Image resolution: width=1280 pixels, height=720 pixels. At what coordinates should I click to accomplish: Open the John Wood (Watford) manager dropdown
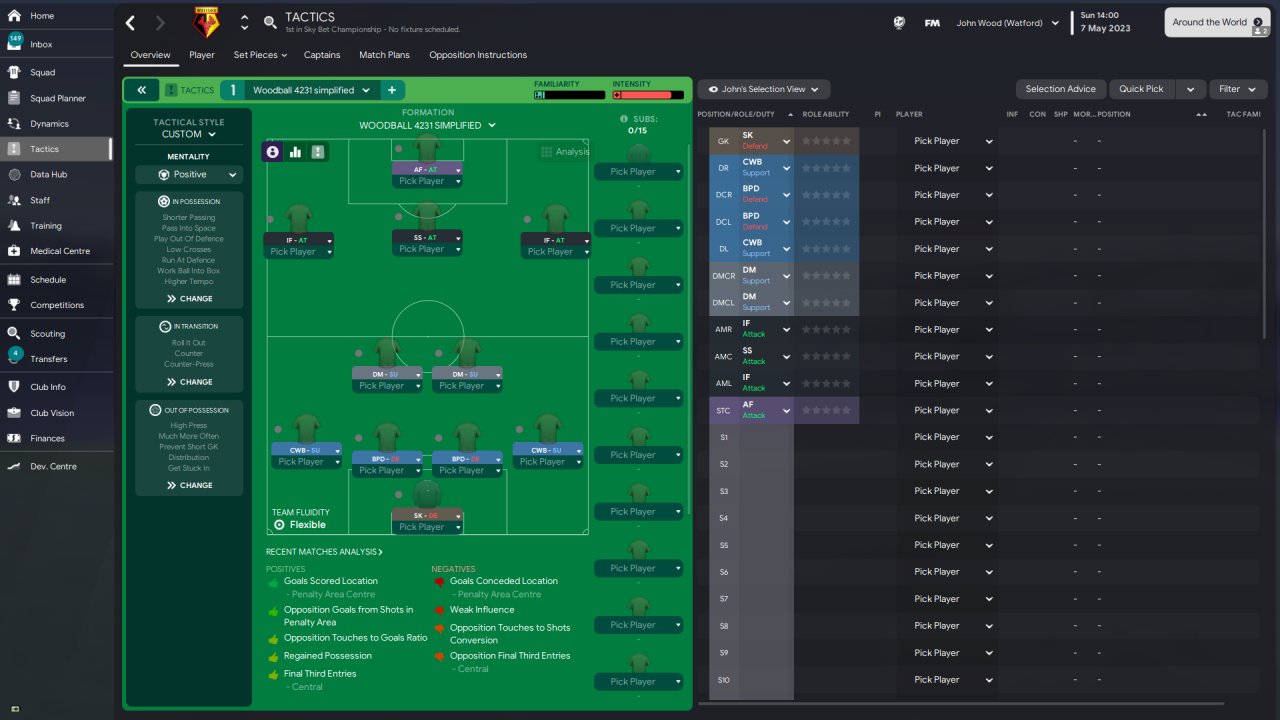tap(1007, 22)
